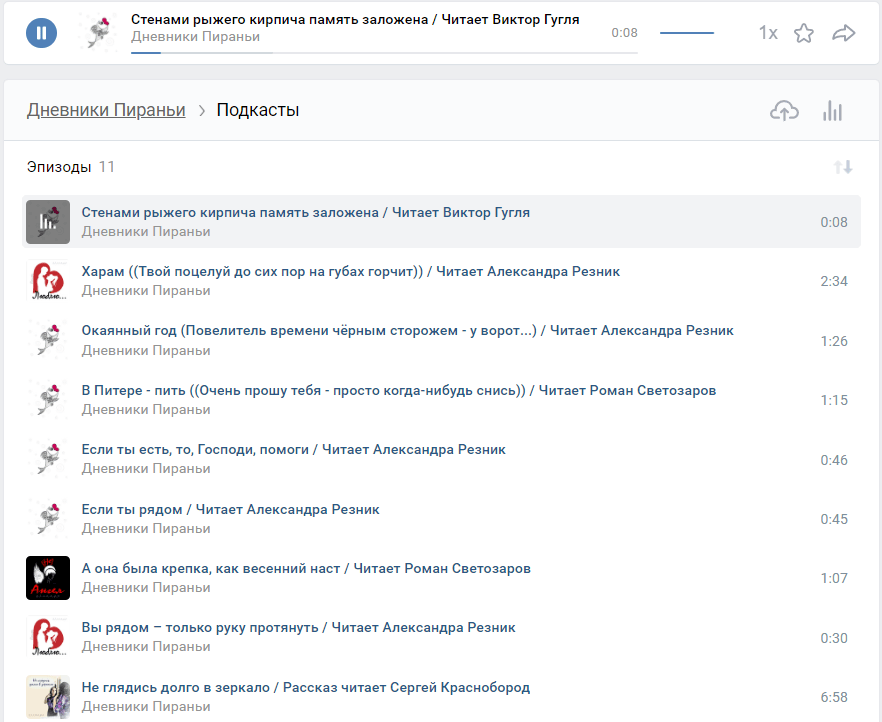Select the Подкасты breadcrumb item
The width and height of the screenshot is (882, 722).
(258, 110)
